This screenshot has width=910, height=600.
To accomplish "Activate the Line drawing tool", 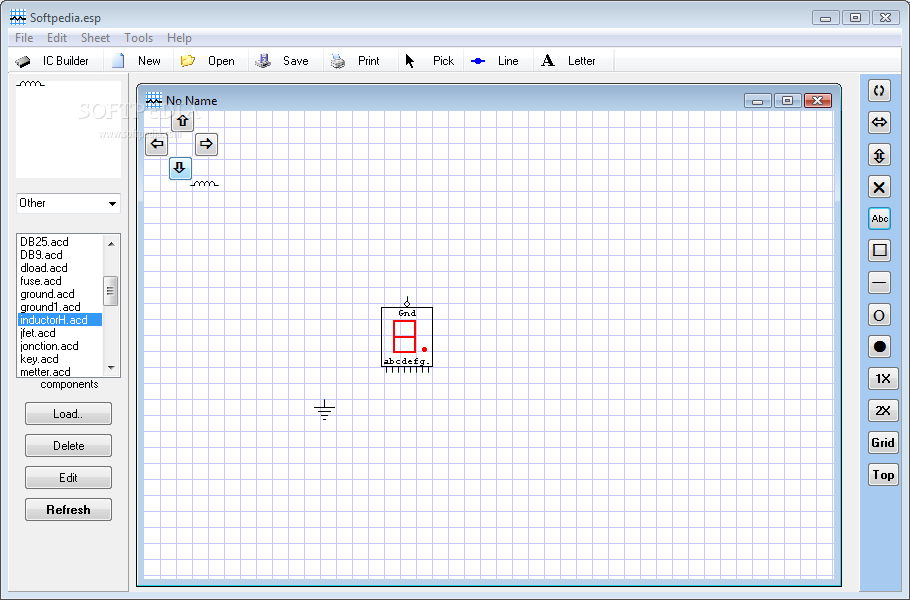I will (495, 61).
